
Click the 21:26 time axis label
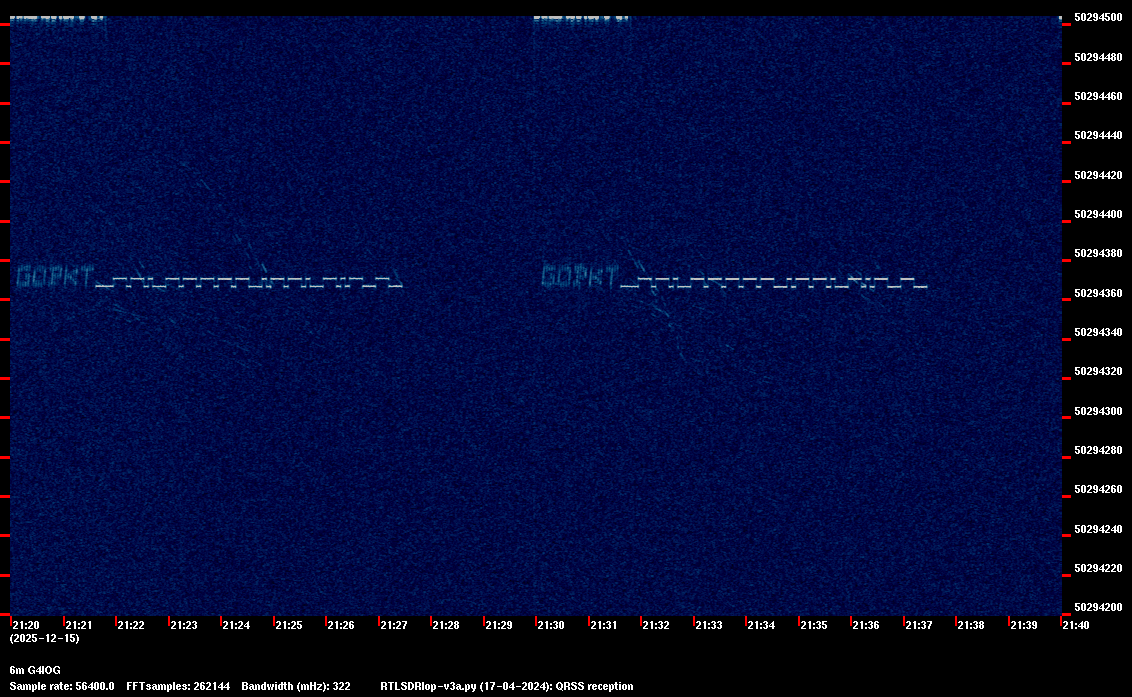(341, 625)
